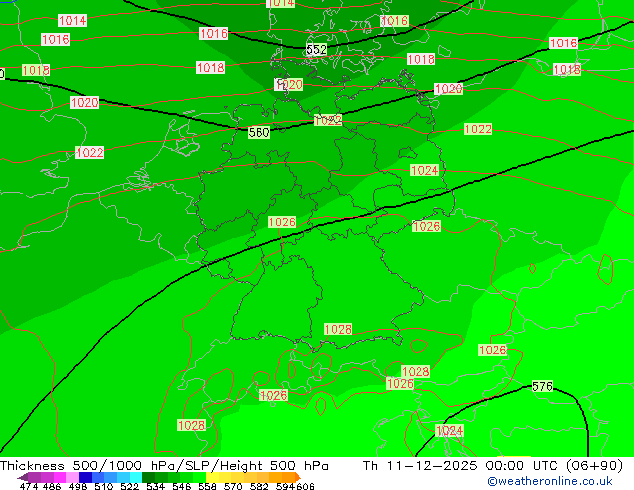Click the 522 value under the legend
Image resolution: width=634 pixels, height=490 pixels.
[x=129, y=486]
